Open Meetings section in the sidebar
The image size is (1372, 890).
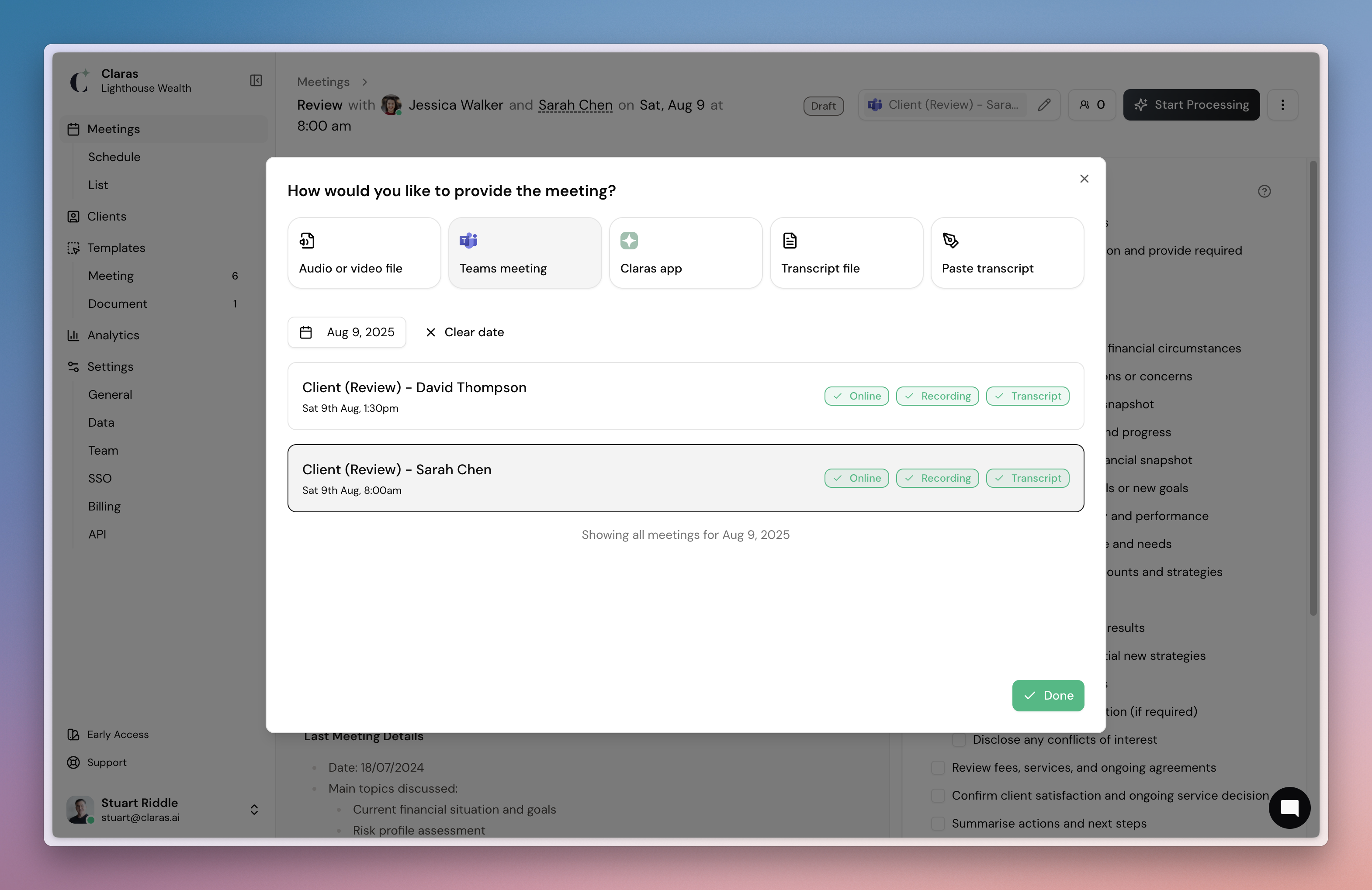pos(164,129)
